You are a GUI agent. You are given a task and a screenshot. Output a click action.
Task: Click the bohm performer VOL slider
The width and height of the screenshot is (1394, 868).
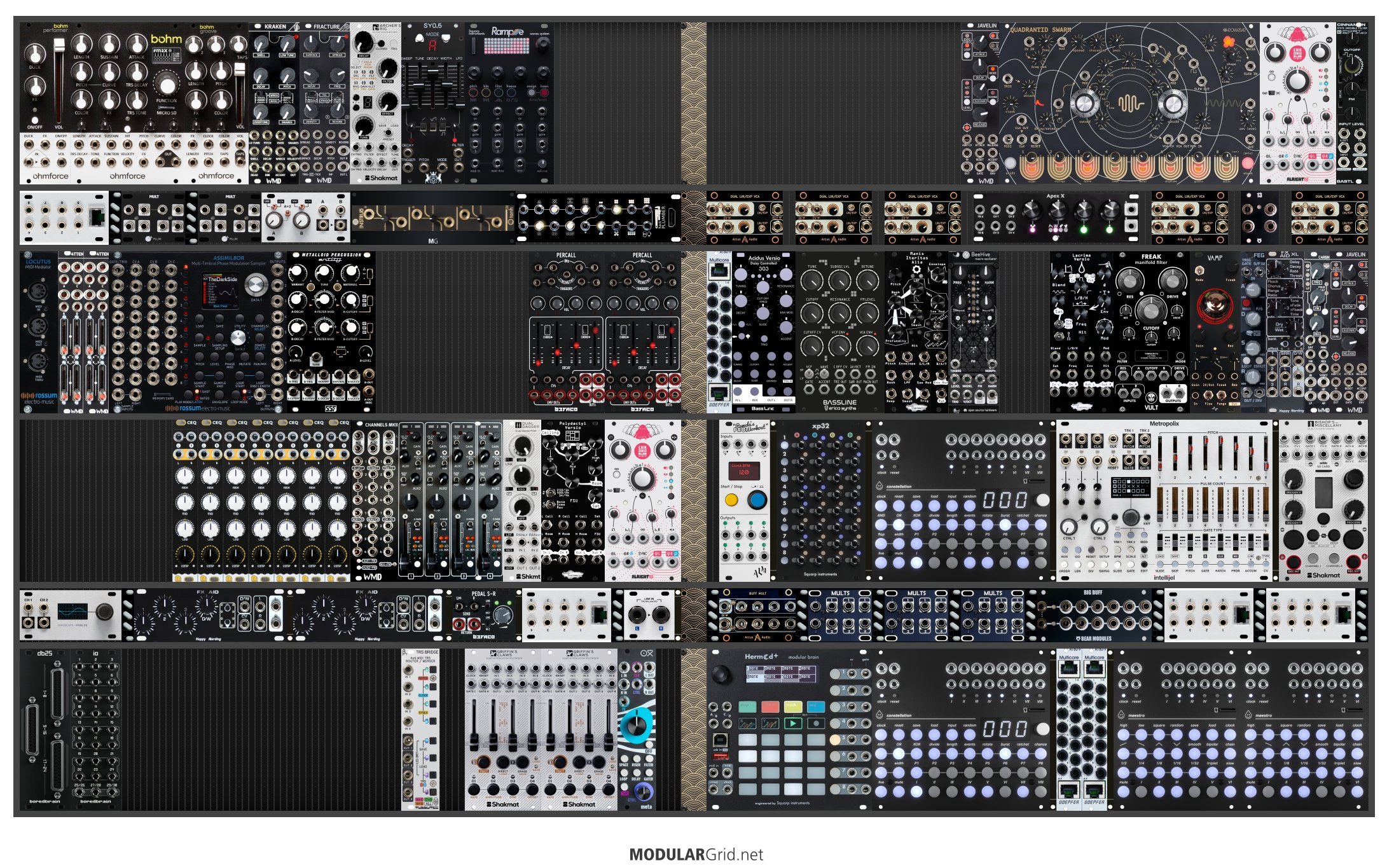[59, 79]
